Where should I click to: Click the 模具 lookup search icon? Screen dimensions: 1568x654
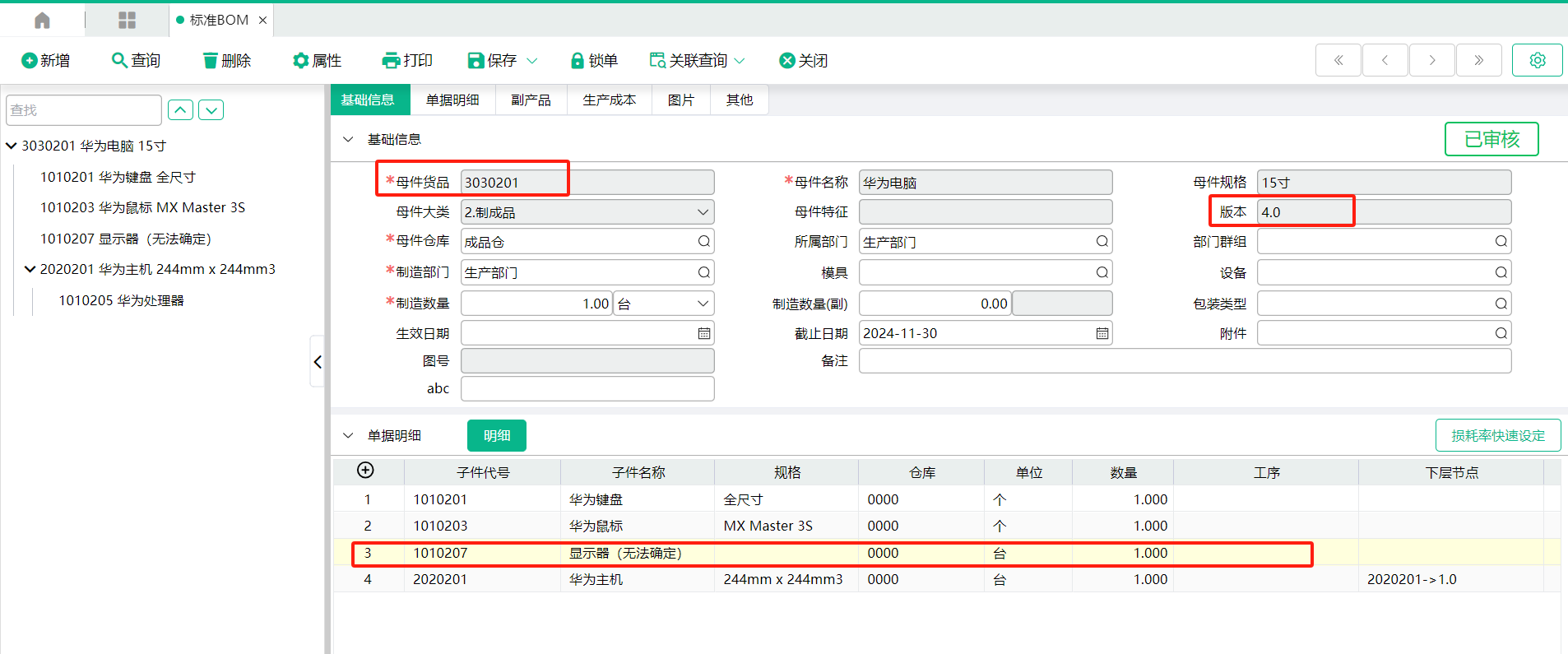click(x=1102, y=272)
